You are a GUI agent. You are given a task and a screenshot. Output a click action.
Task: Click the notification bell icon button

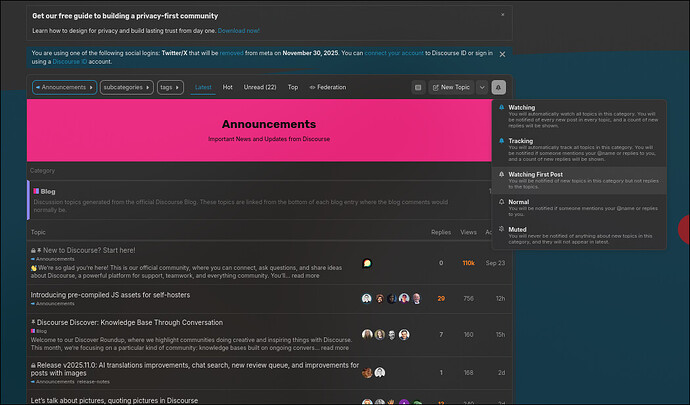pyautogui.click(x=499, y=87)
